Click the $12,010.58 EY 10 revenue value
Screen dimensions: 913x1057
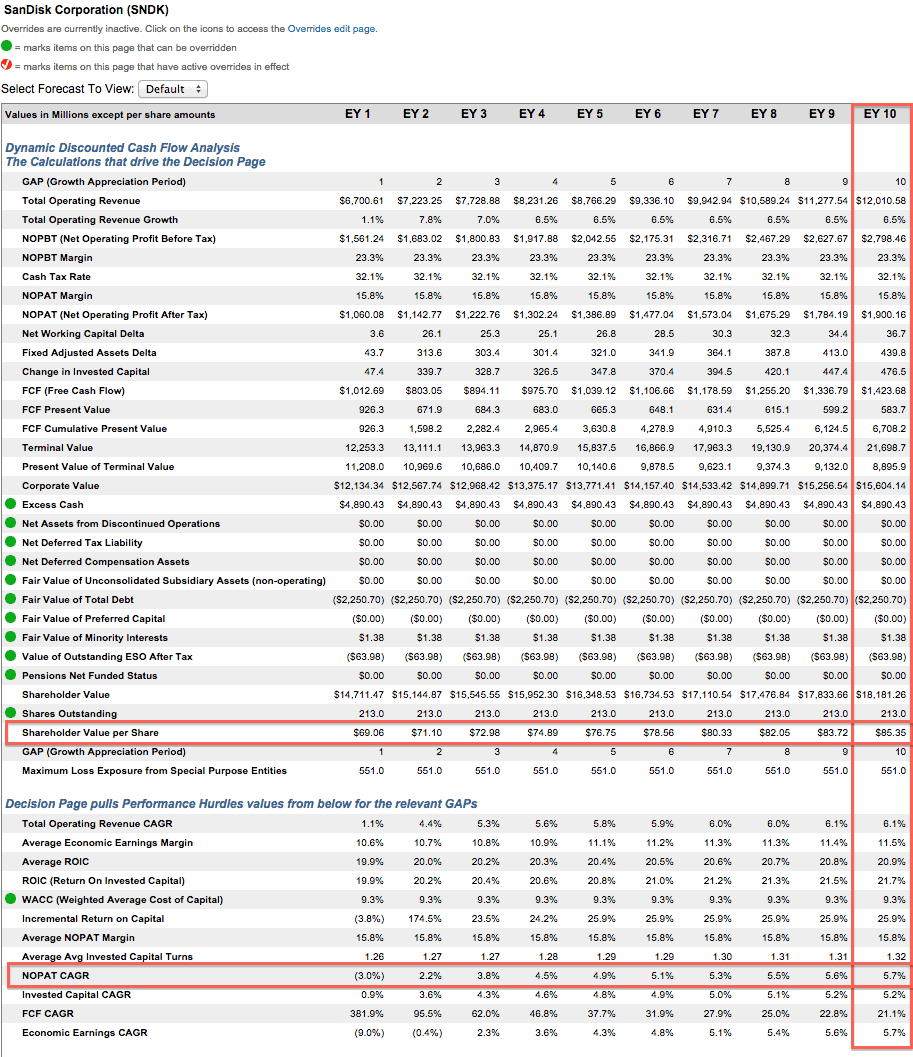(x=881, y=201)
